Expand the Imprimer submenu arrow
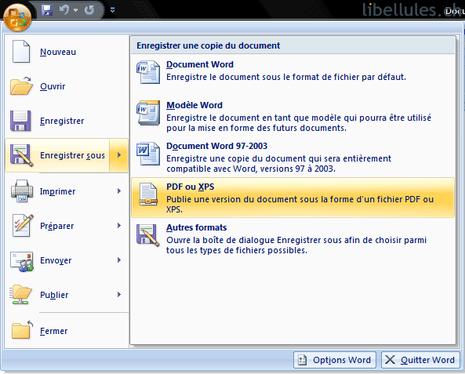Viewport: 465px width, 374px height. 119,191
